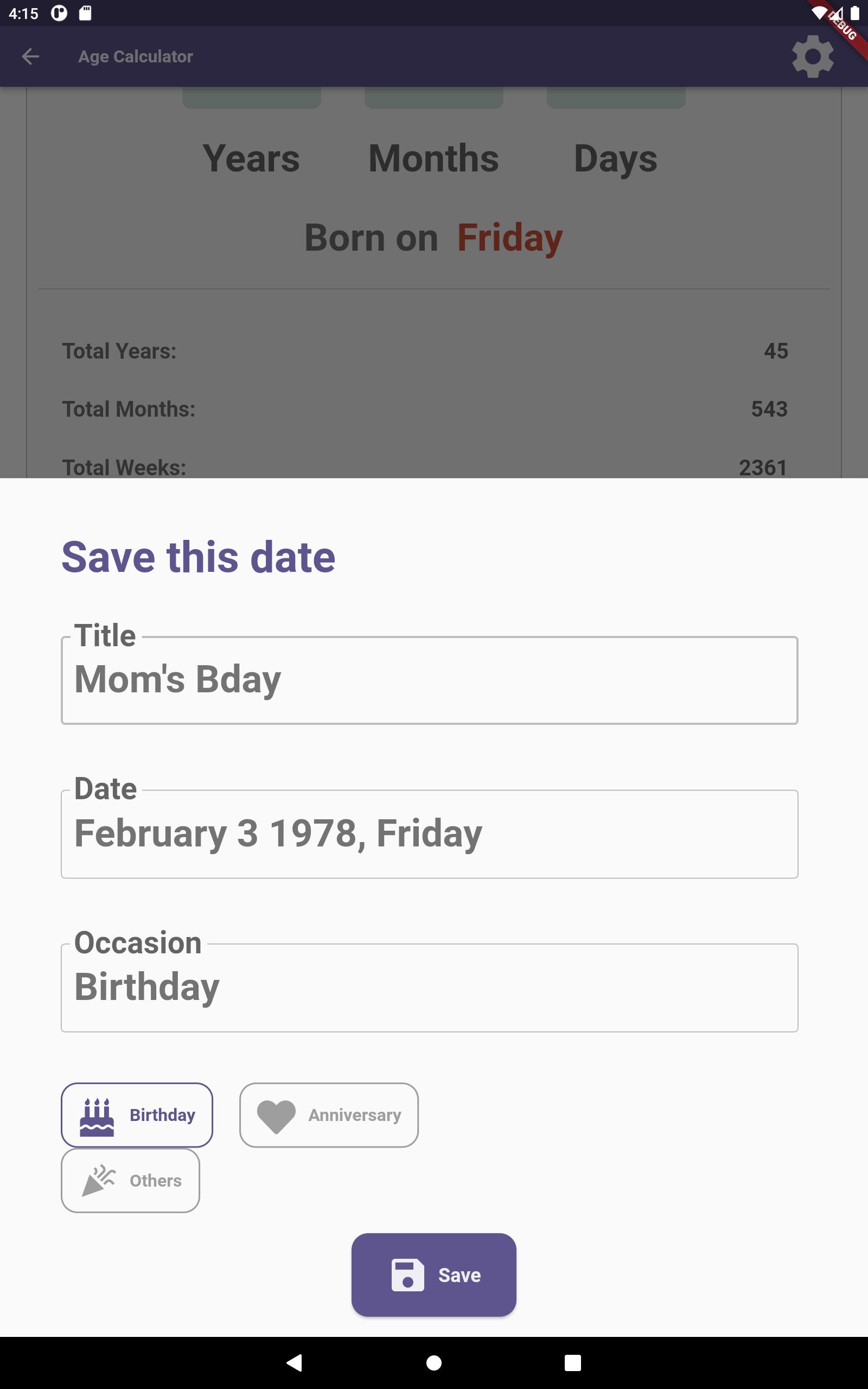The height and width of the screenshot is (1389, 868).
Task: Select the Others occasion chip
Action: [130, 1180]
